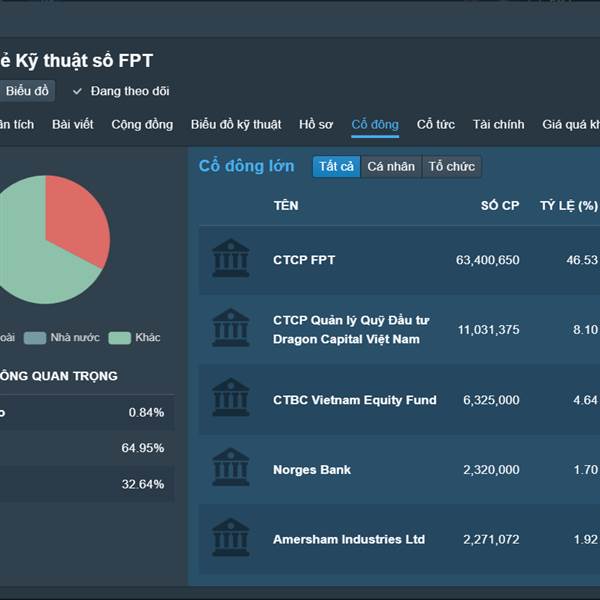The height and width of the screenshot is (600, 600).
Task: Open CTBC Vietnam Equity Fund shareholder
Action: [x=355, y=400]
